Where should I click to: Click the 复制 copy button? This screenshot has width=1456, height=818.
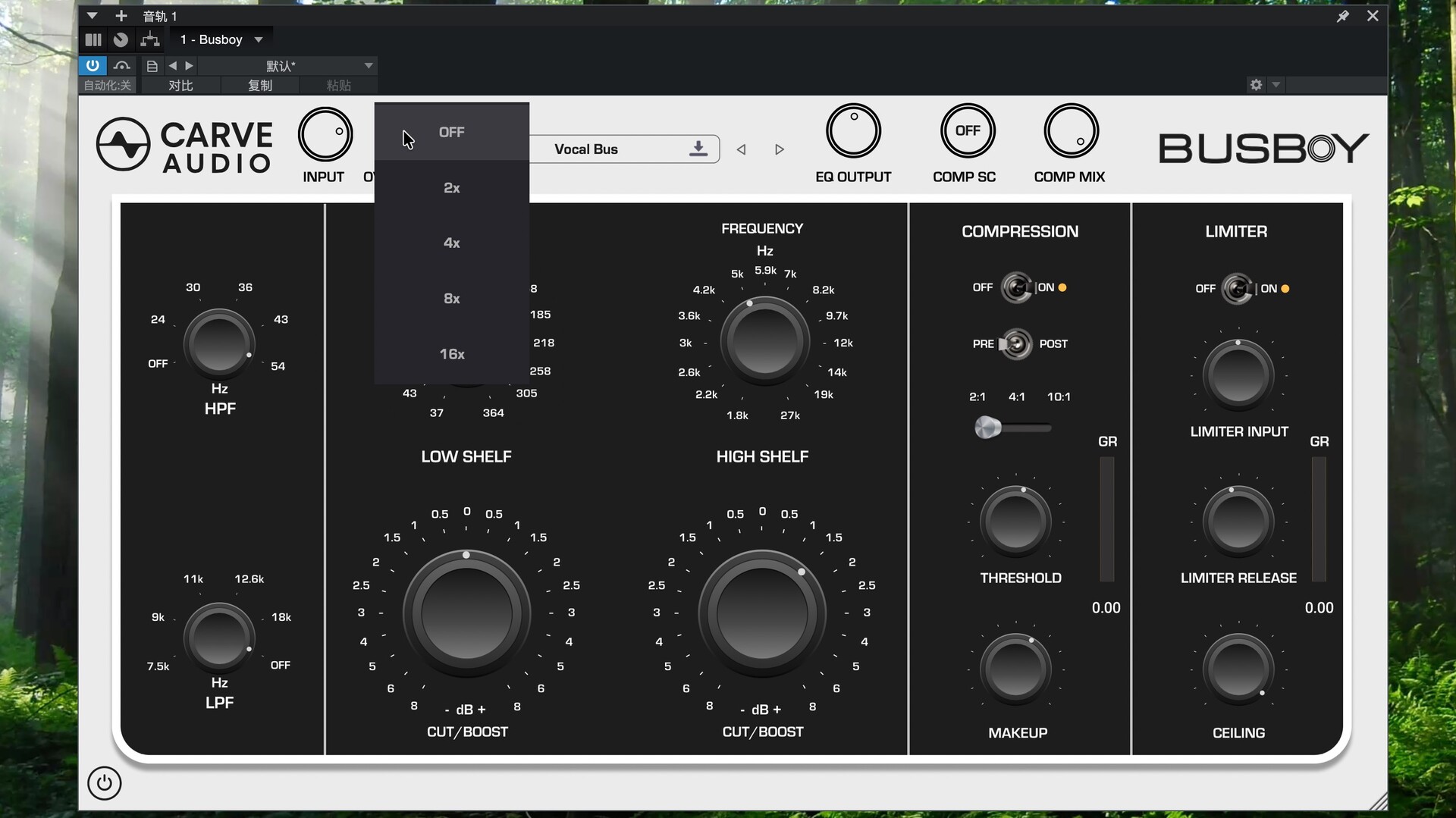[x=259, y=86]
